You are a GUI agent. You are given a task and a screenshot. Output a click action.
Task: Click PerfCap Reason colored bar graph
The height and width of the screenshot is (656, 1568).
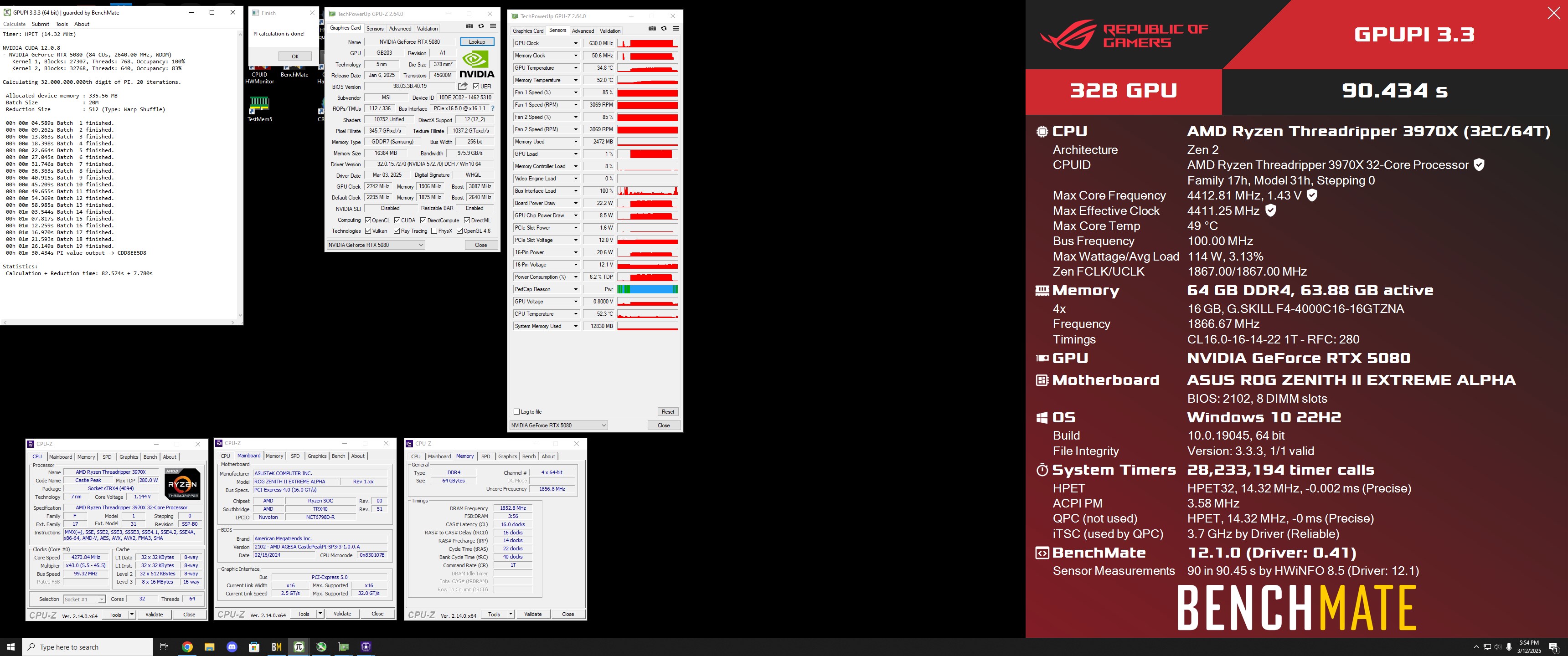click(647, 290)
